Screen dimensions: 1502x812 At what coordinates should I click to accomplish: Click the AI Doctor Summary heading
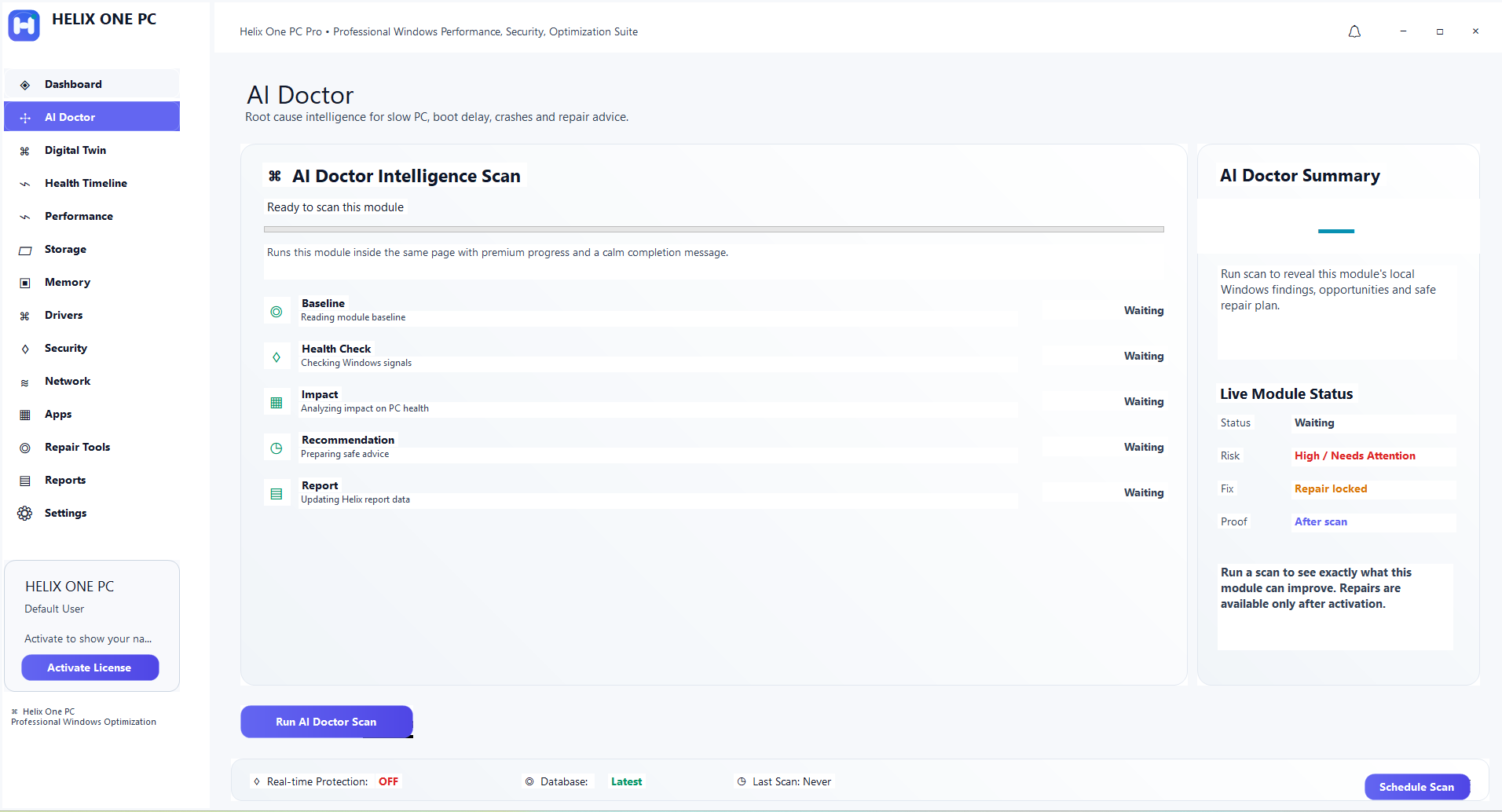tap(1299, 176)
